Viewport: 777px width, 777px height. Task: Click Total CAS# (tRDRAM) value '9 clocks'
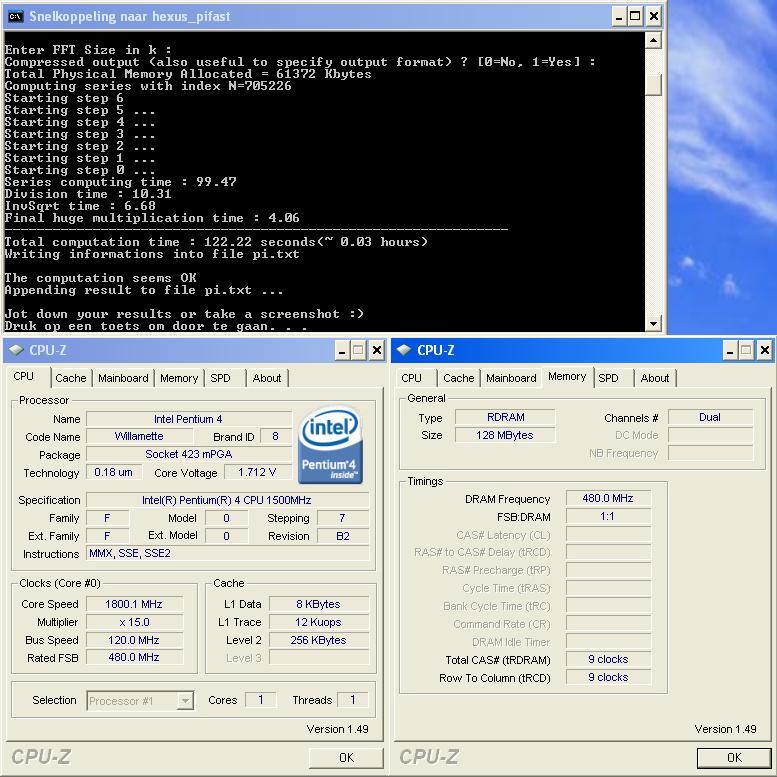pyautogui.click(x=608, y=659)
